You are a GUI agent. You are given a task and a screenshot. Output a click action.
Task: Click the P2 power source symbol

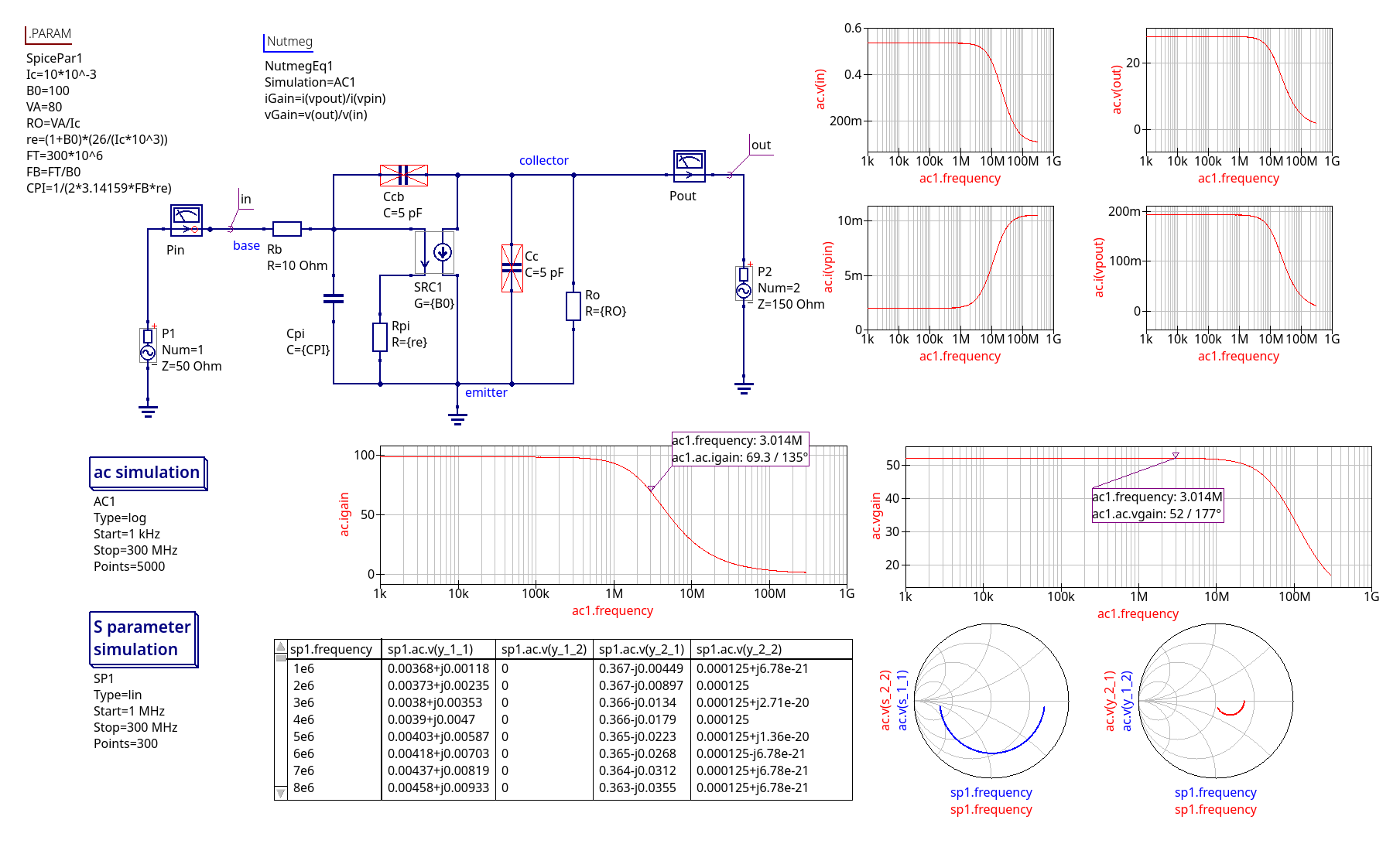coord(744,284)
